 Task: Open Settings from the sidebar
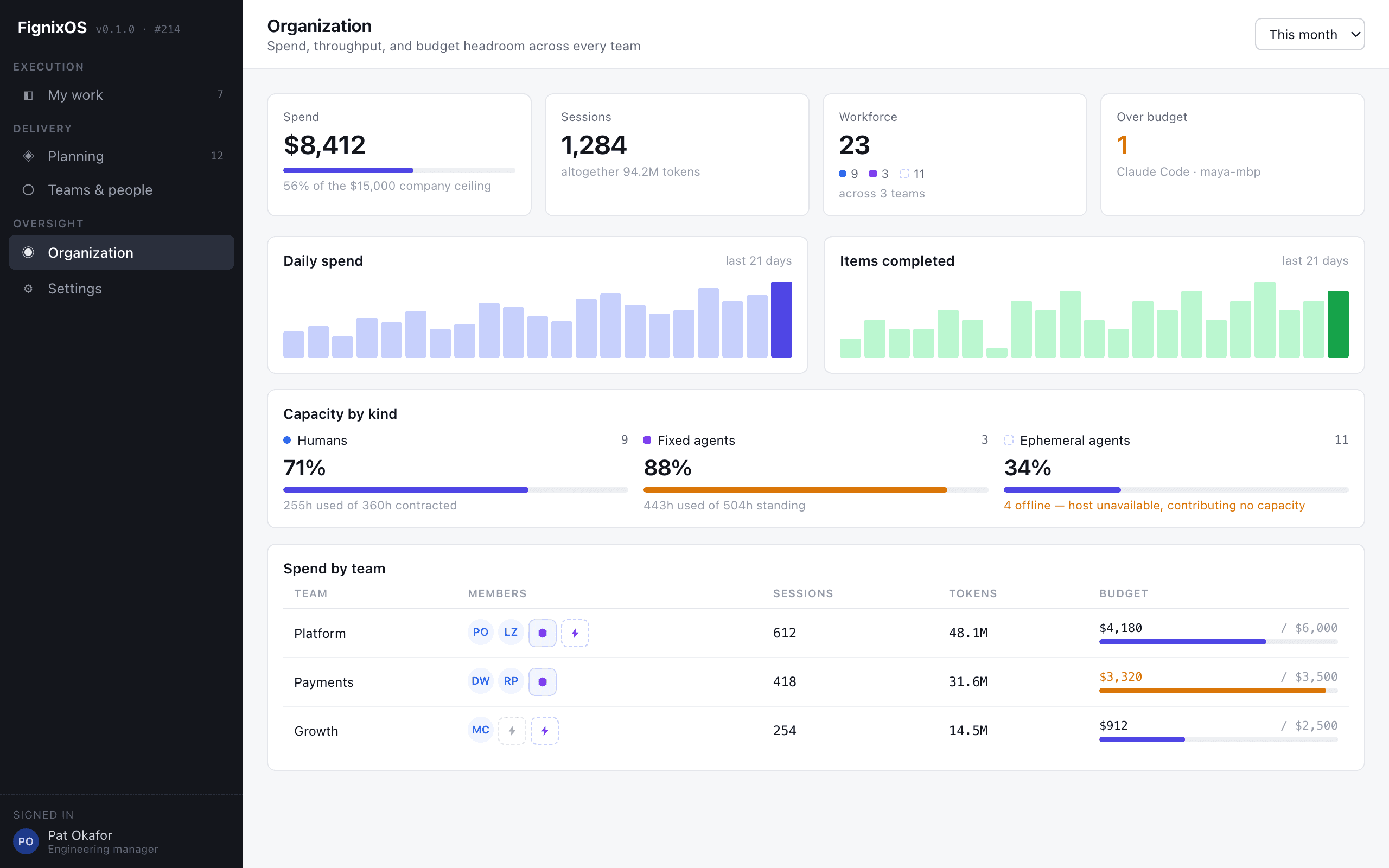tap(121, 289)
